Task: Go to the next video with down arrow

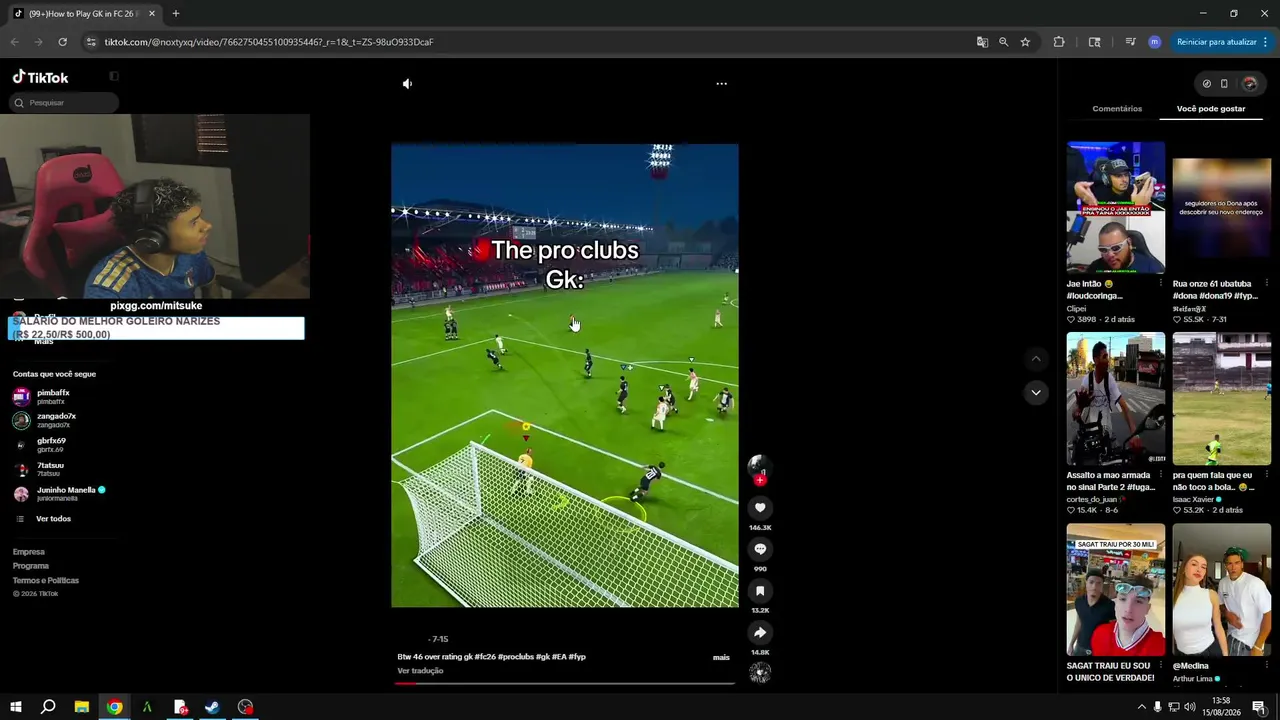Action: tap(1036, 393)
